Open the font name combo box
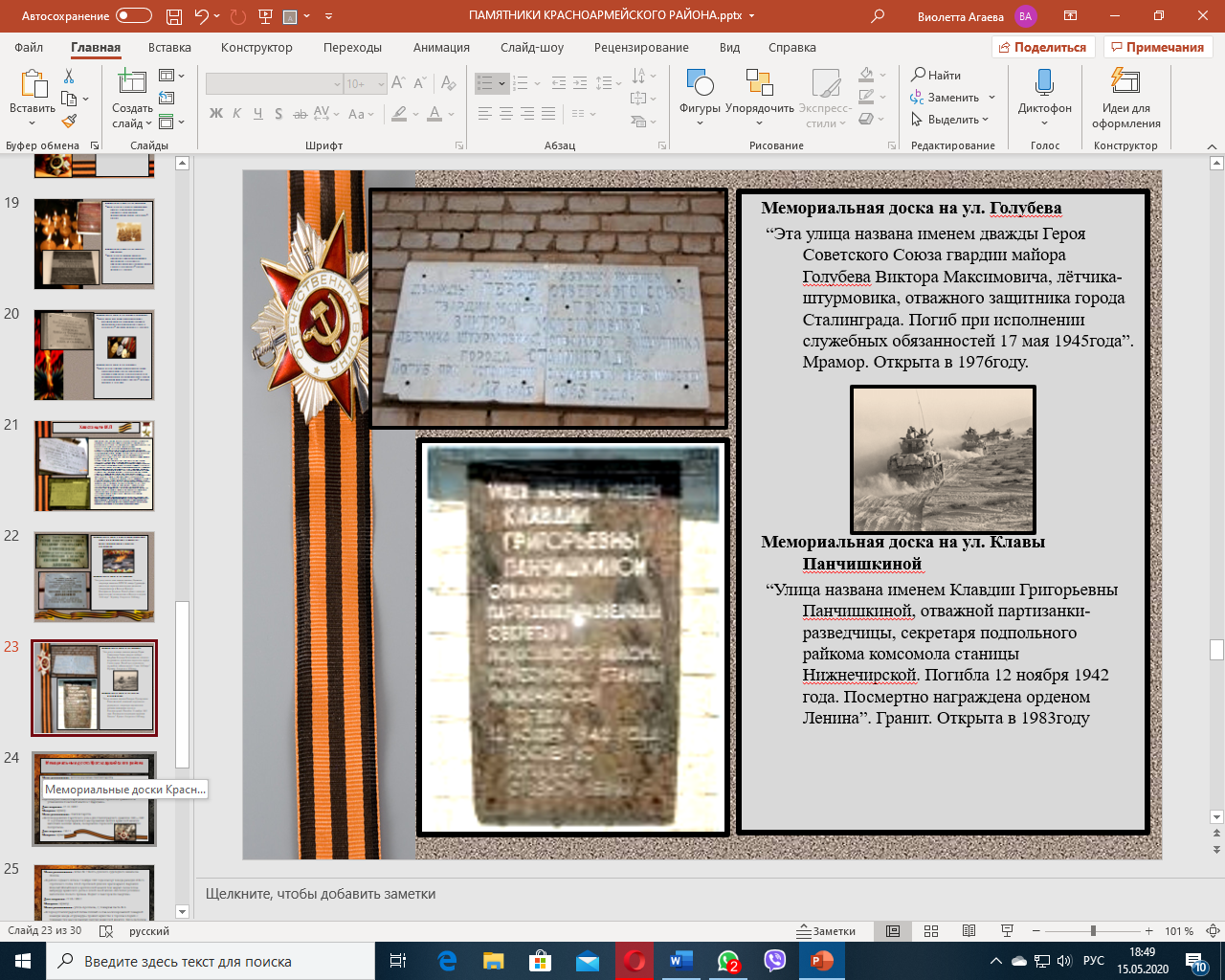Viewport: 1225px width, 980px height. pos(274,84)
